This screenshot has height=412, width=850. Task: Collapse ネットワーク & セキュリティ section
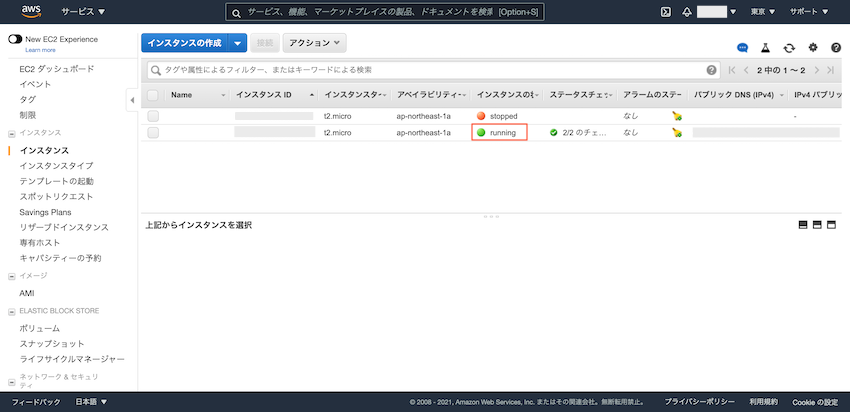click(x=12, y=382)
